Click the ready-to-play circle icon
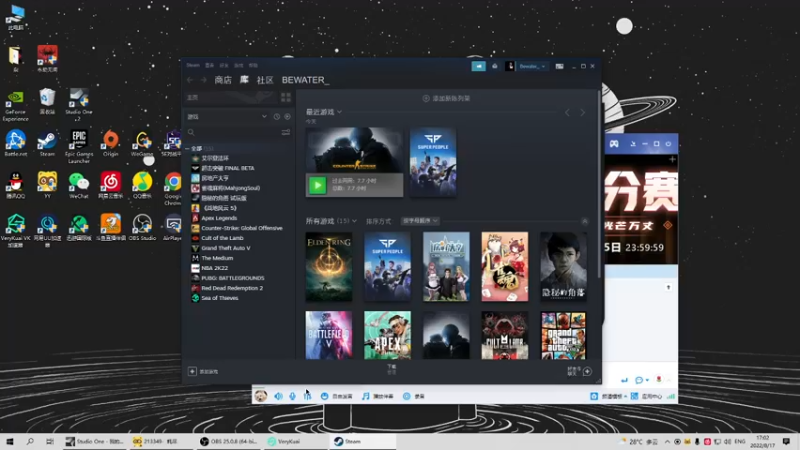 click(x=287, y=117)
